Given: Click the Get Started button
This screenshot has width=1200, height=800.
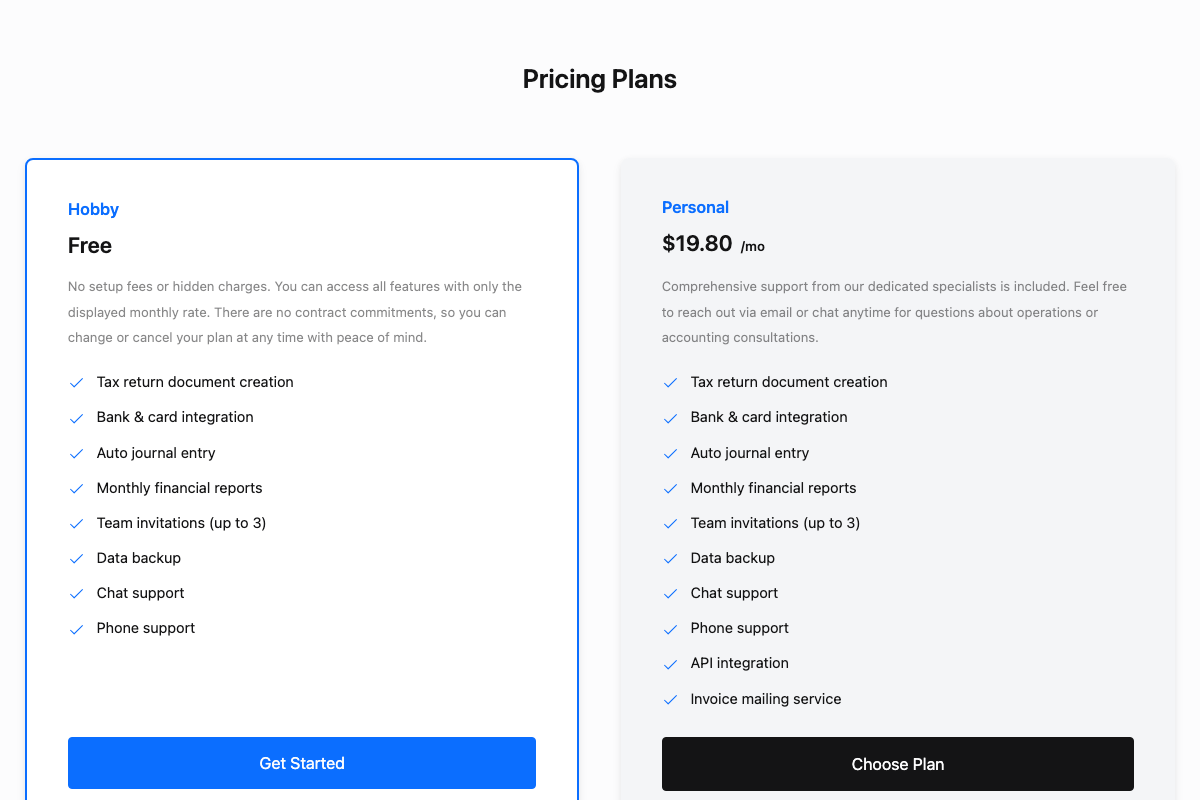Looking at the screenshot, I should pos(301,763).
